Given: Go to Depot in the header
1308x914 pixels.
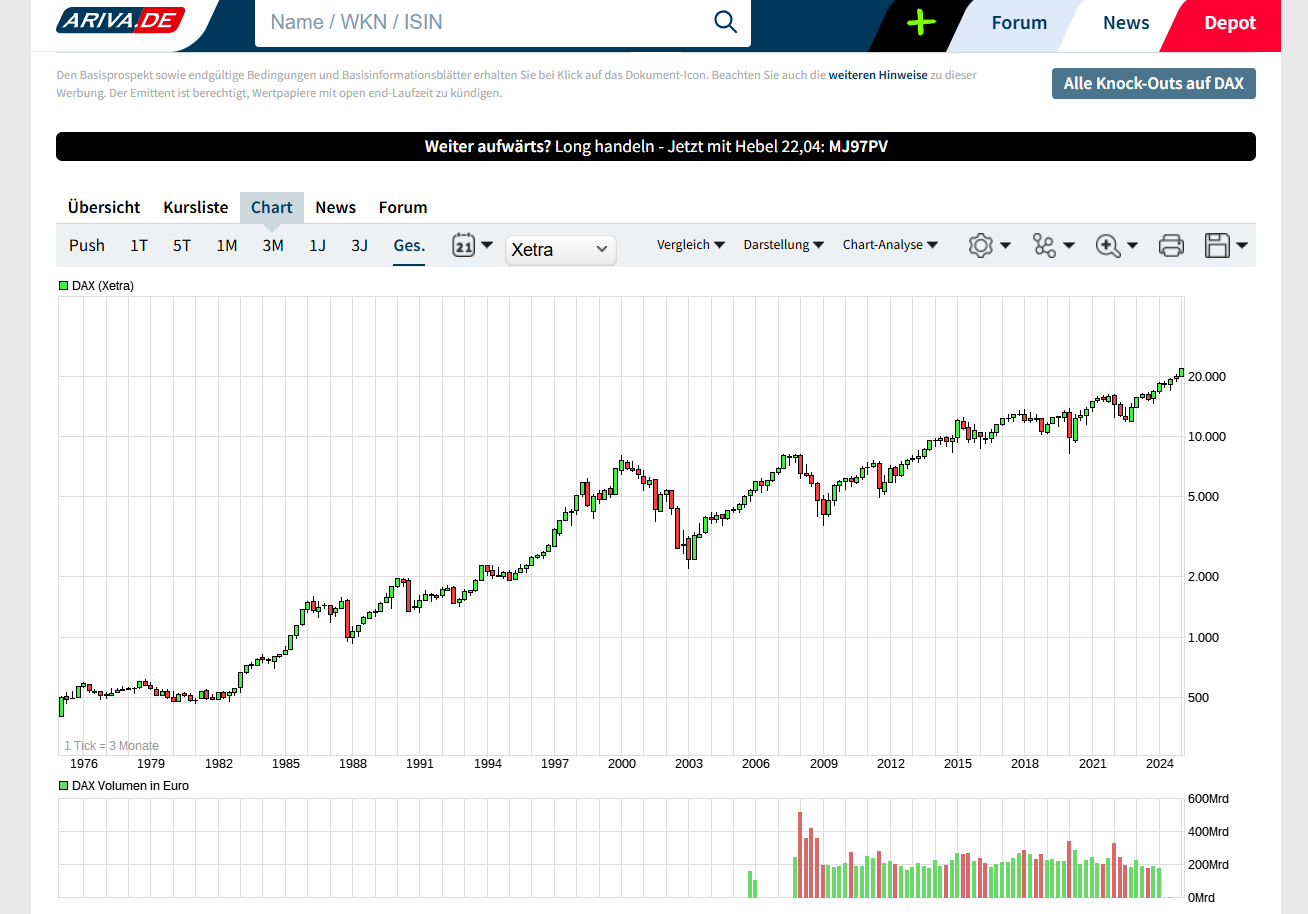Looking at the screenshot, I should tap(1230, 23).
